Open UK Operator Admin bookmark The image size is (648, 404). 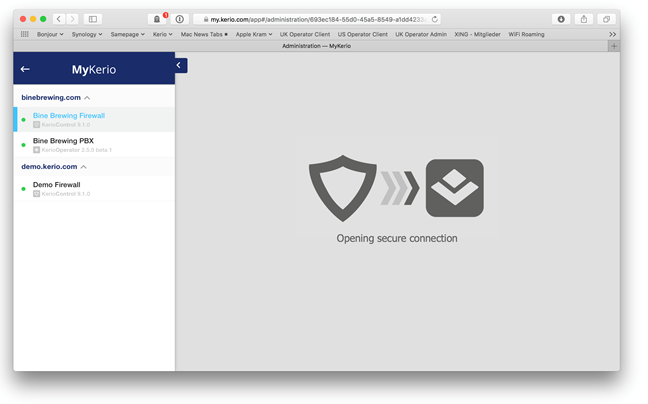tap(421, 34)
